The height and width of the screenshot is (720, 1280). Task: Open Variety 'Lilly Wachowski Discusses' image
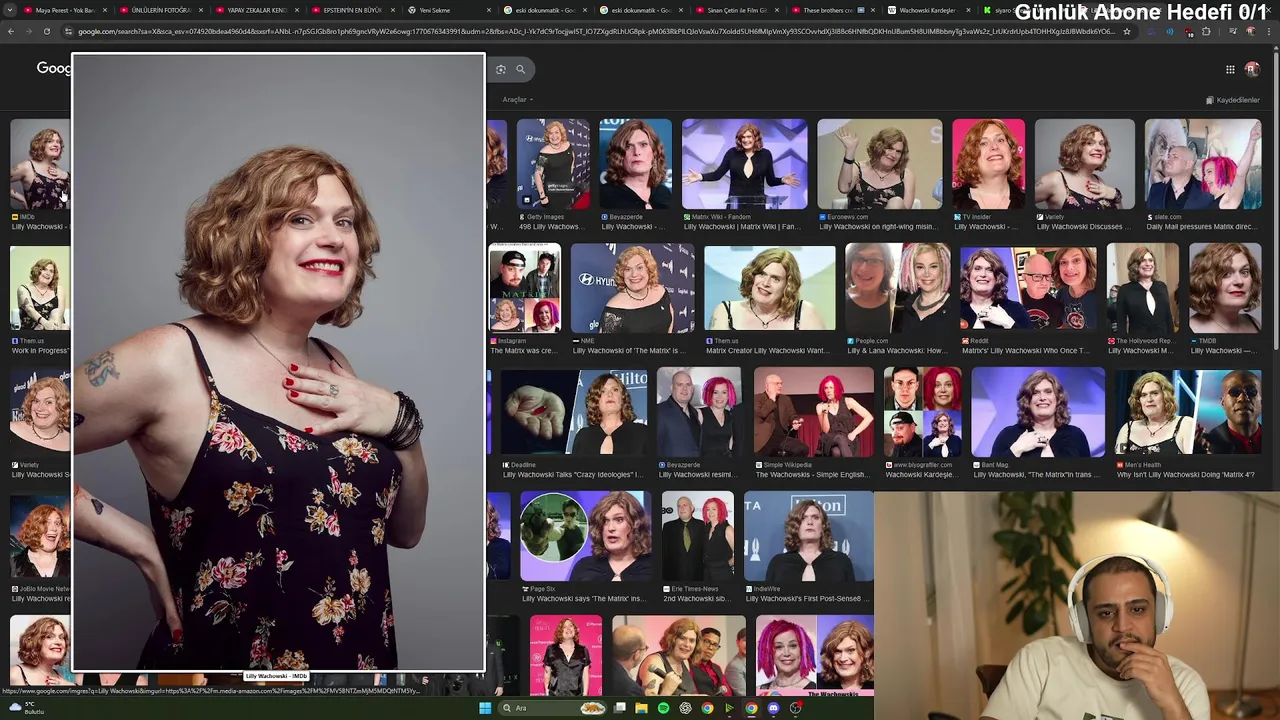[1085, 164]
